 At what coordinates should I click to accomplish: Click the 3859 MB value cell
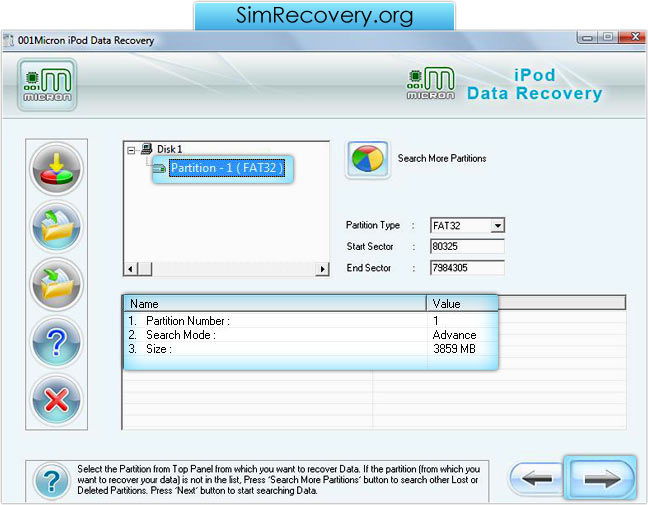pos(455,349)
